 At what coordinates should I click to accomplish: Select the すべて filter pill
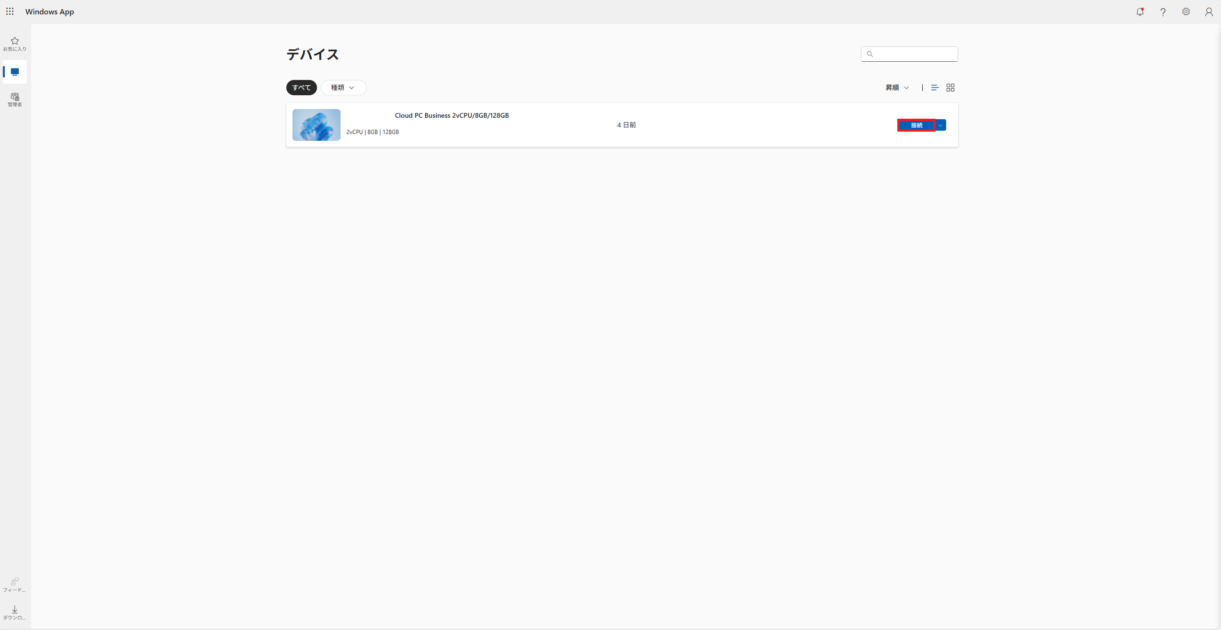[301, 88]
